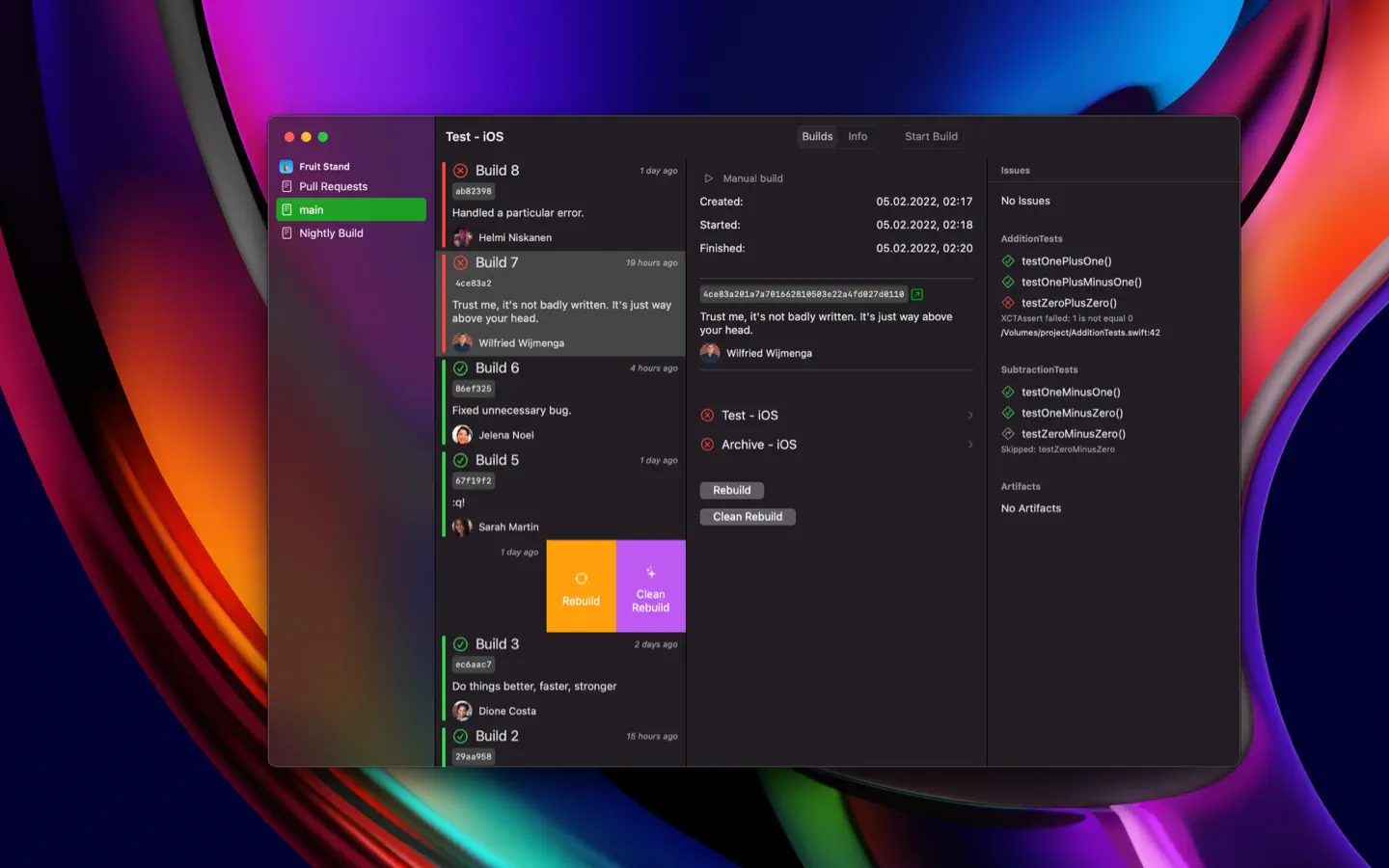Viewport: 1389px width, 868px height.
Task: Click Helmi Niskanen's avatar
Action: [462, 237]
